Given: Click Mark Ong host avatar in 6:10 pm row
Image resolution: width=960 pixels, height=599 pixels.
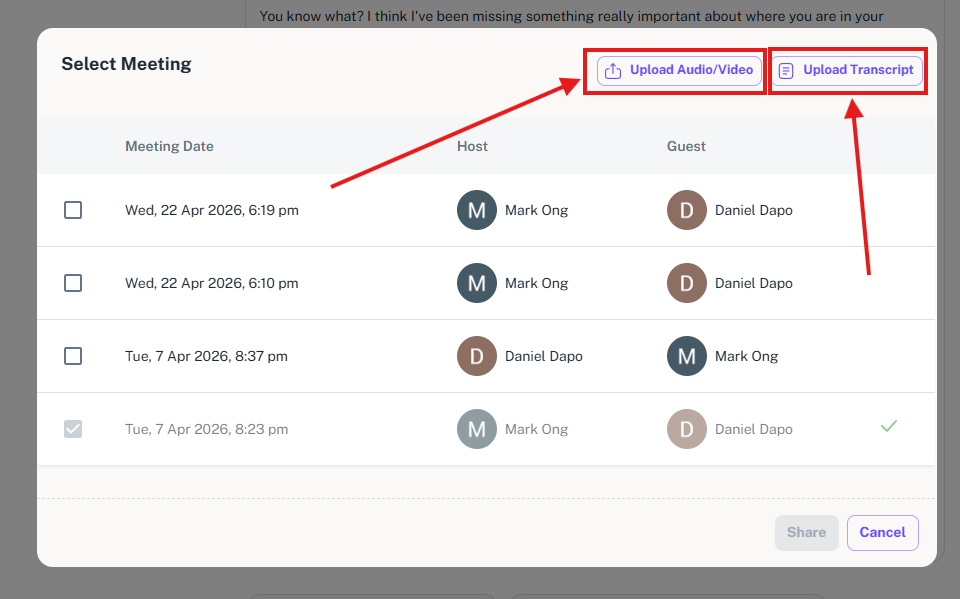Looking at the screenshot, I should point(476,283).
